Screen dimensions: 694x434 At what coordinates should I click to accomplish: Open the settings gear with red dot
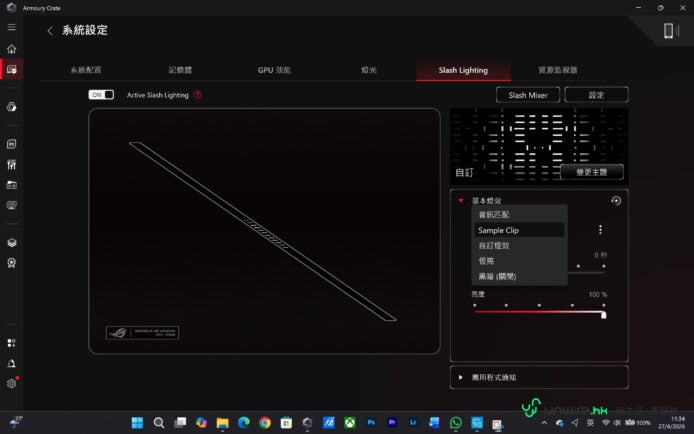click(x=12, y=383)
